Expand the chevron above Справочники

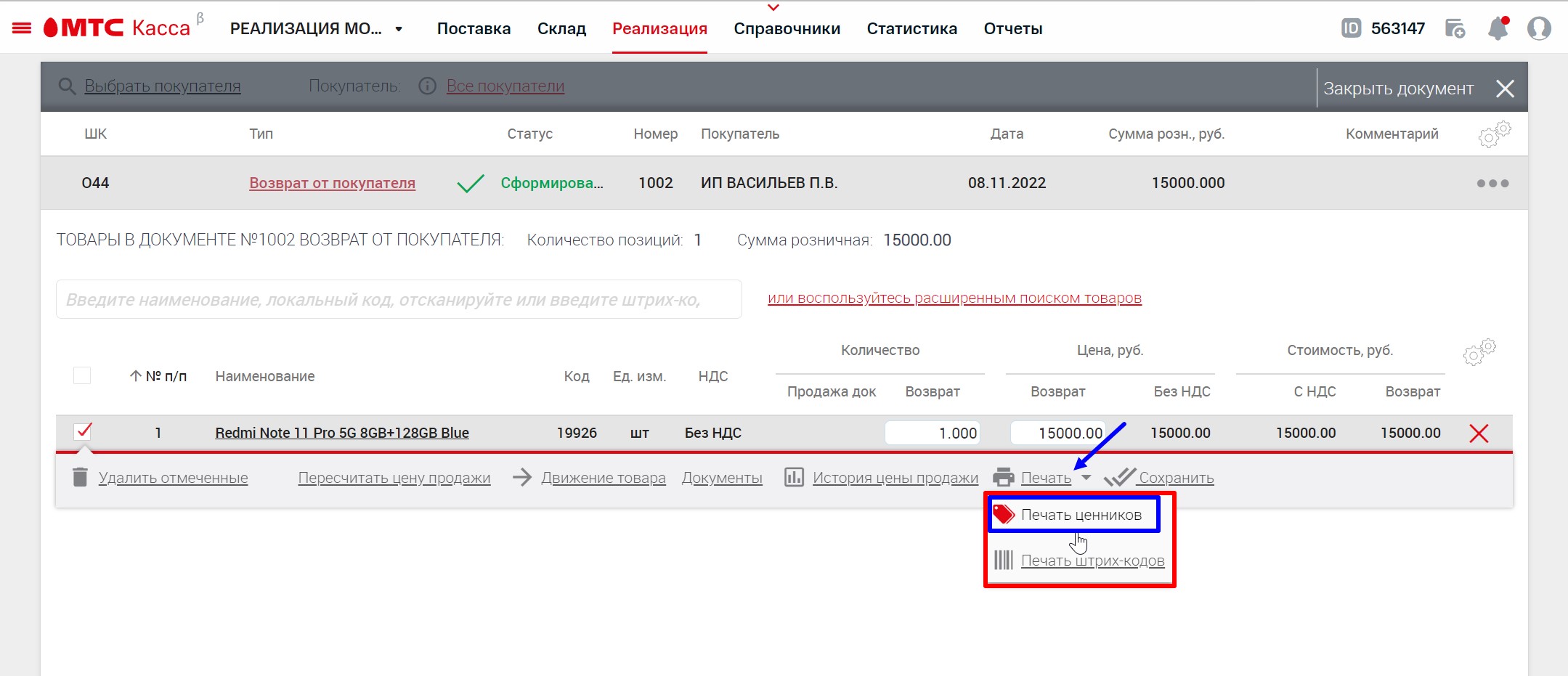[x=773, y=7]
